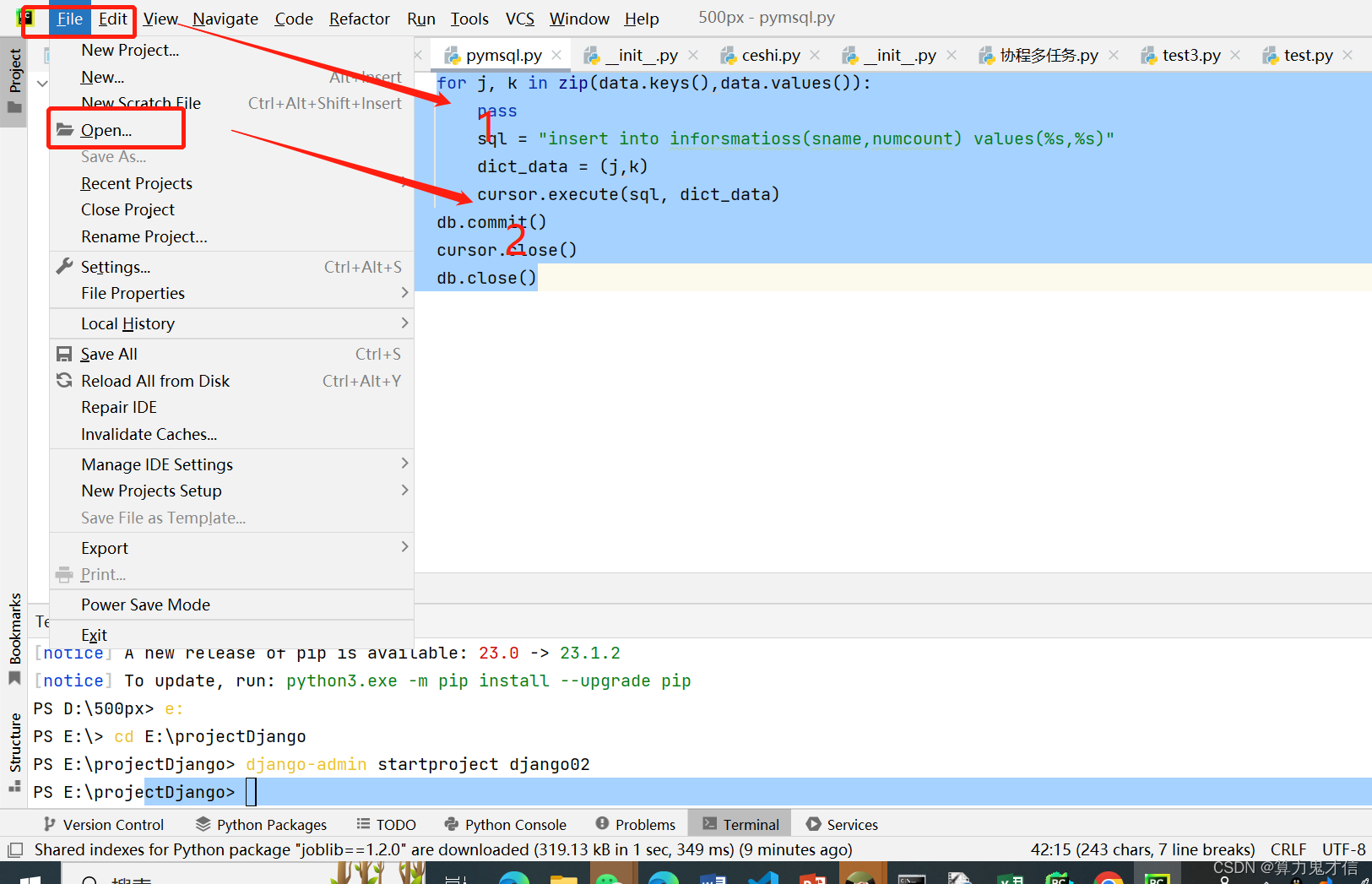Select New Scratch File from File menu
The image size is (1372, 884).
click(x=141, y=103)
